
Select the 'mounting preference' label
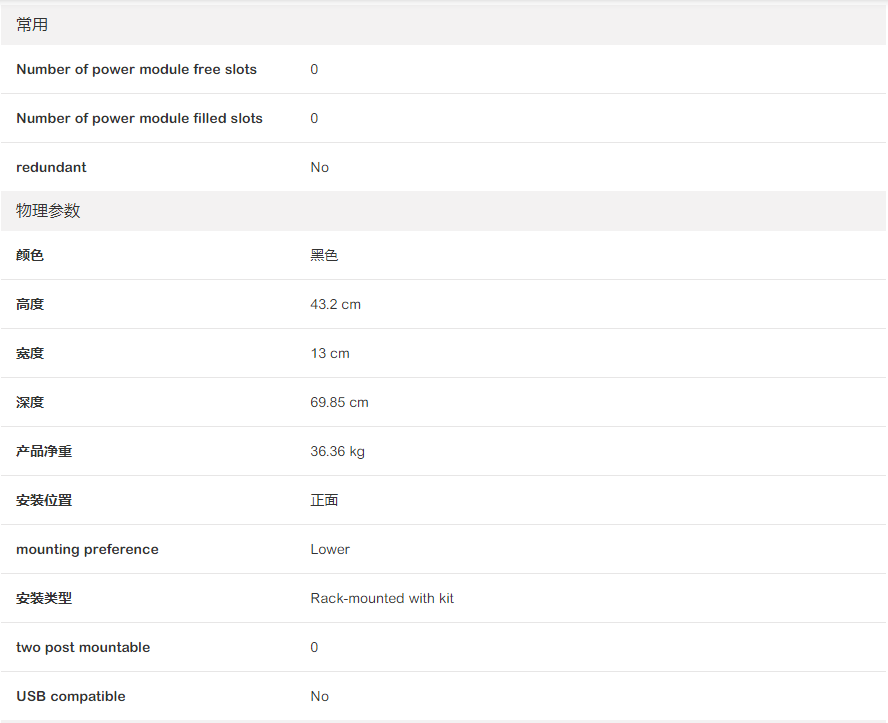[x=87, y=549]
